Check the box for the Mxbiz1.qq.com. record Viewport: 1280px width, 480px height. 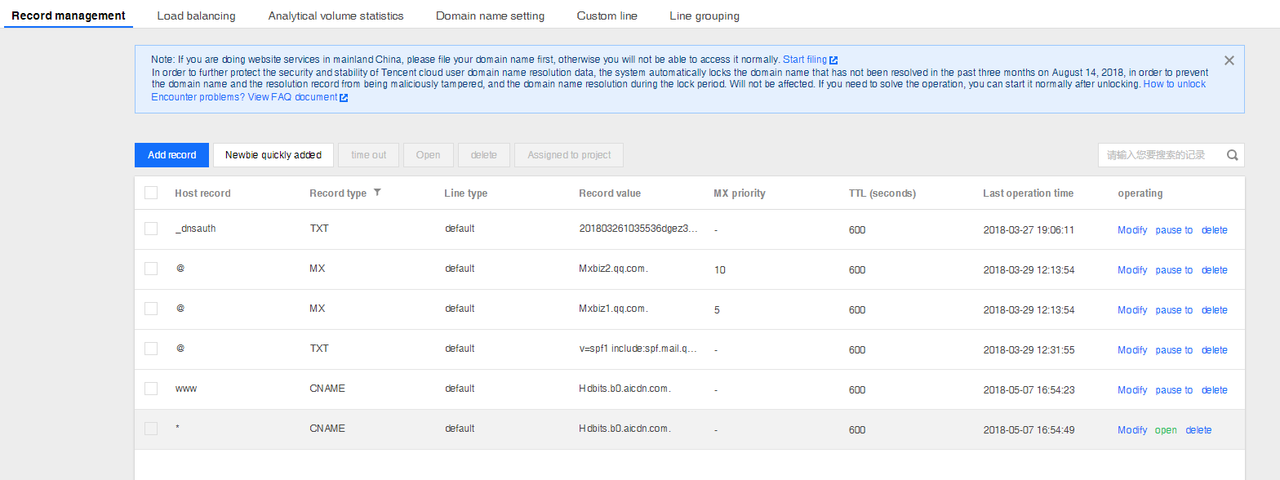point(151,309)
